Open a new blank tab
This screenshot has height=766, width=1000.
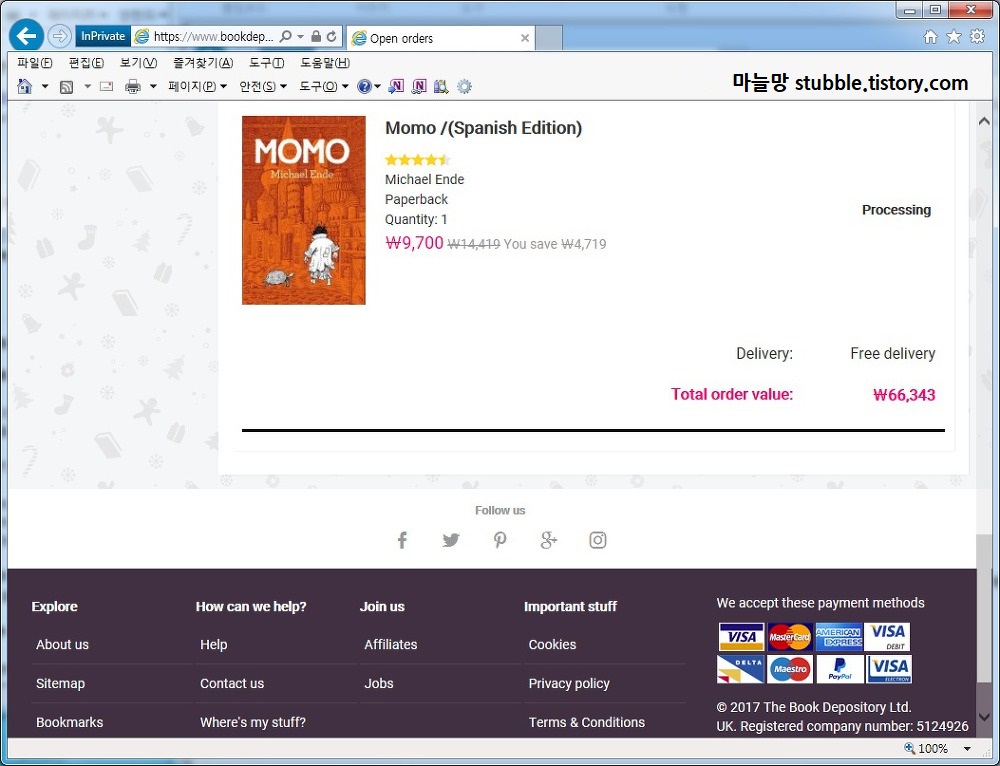tap(548, 38)
